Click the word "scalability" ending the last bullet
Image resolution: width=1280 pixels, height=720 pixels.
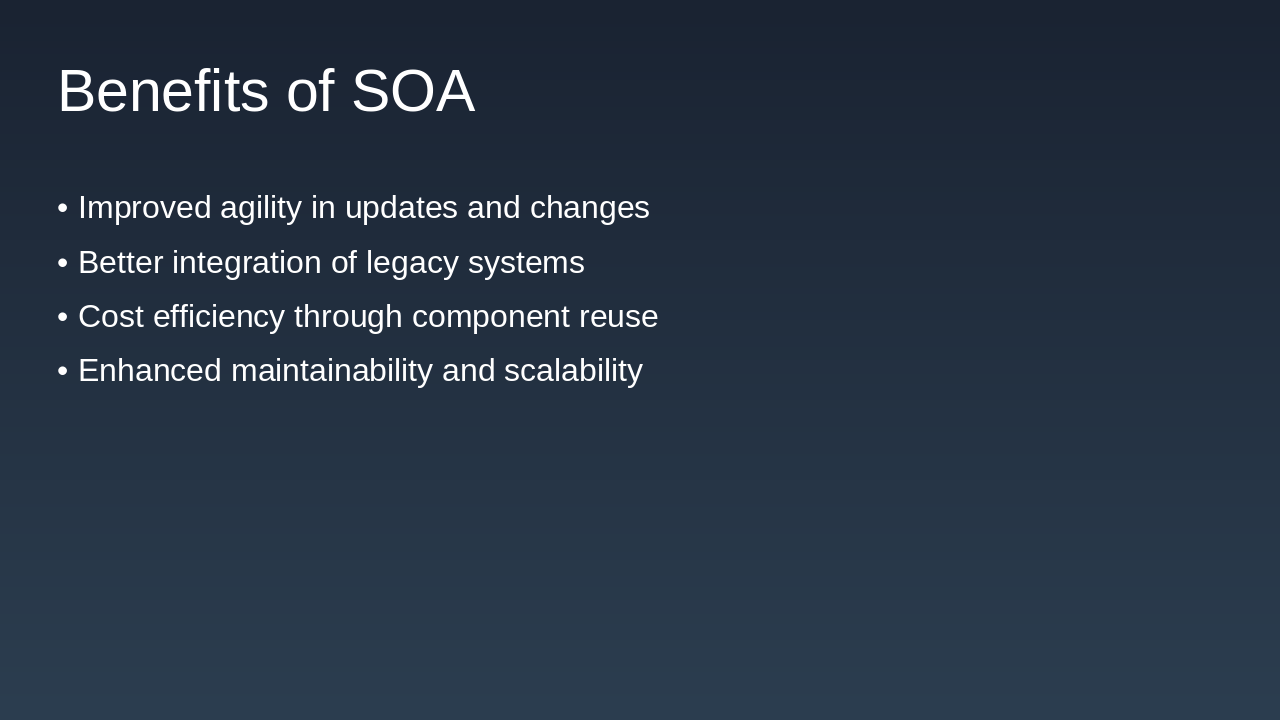tap(573, 371)
